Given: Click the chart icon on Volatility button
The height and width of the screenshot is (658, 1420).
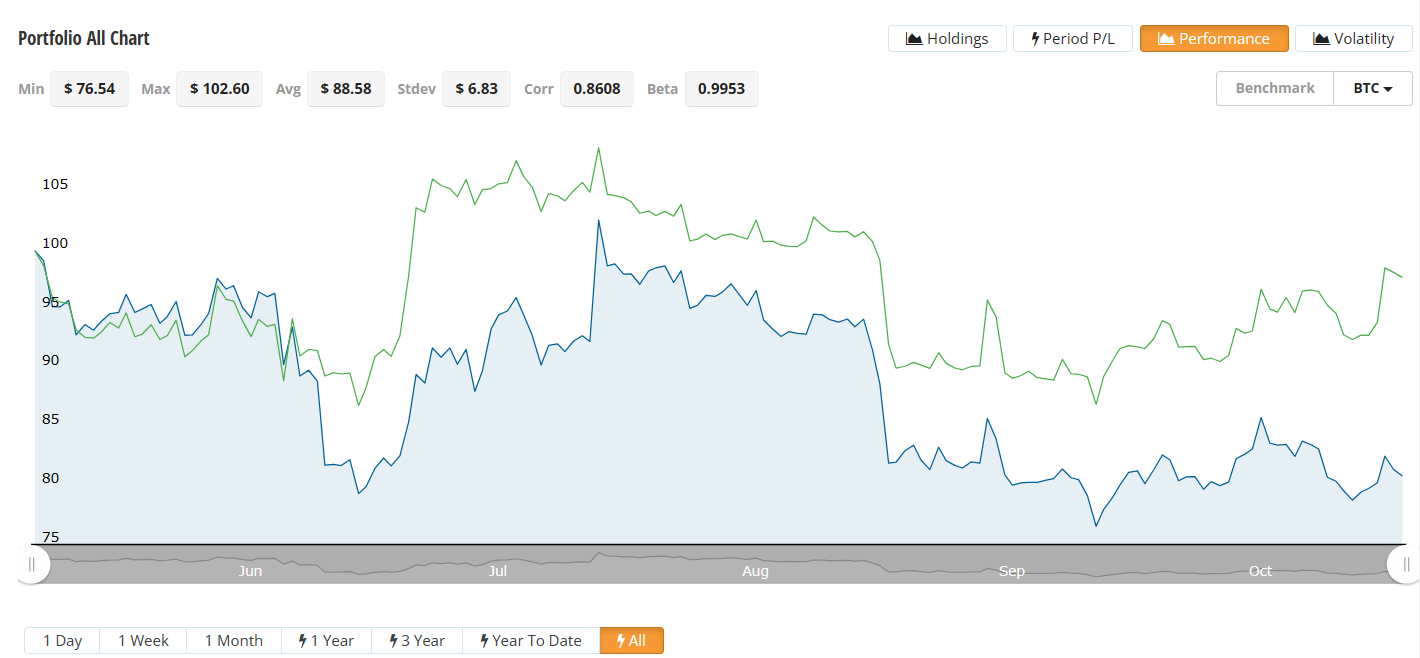Looking at the screenshot, I should [x=1321, y=39].
